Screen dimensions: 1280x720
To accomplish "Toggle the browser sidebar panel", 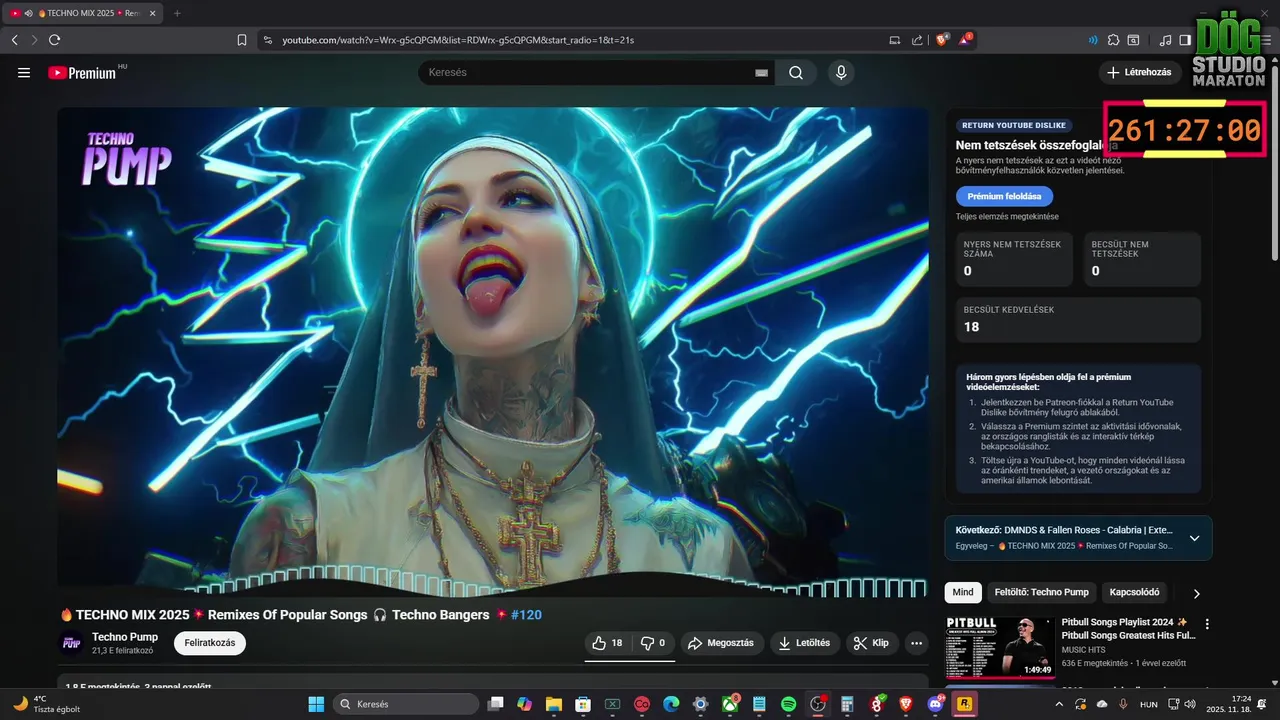I will click(1185, 40).
